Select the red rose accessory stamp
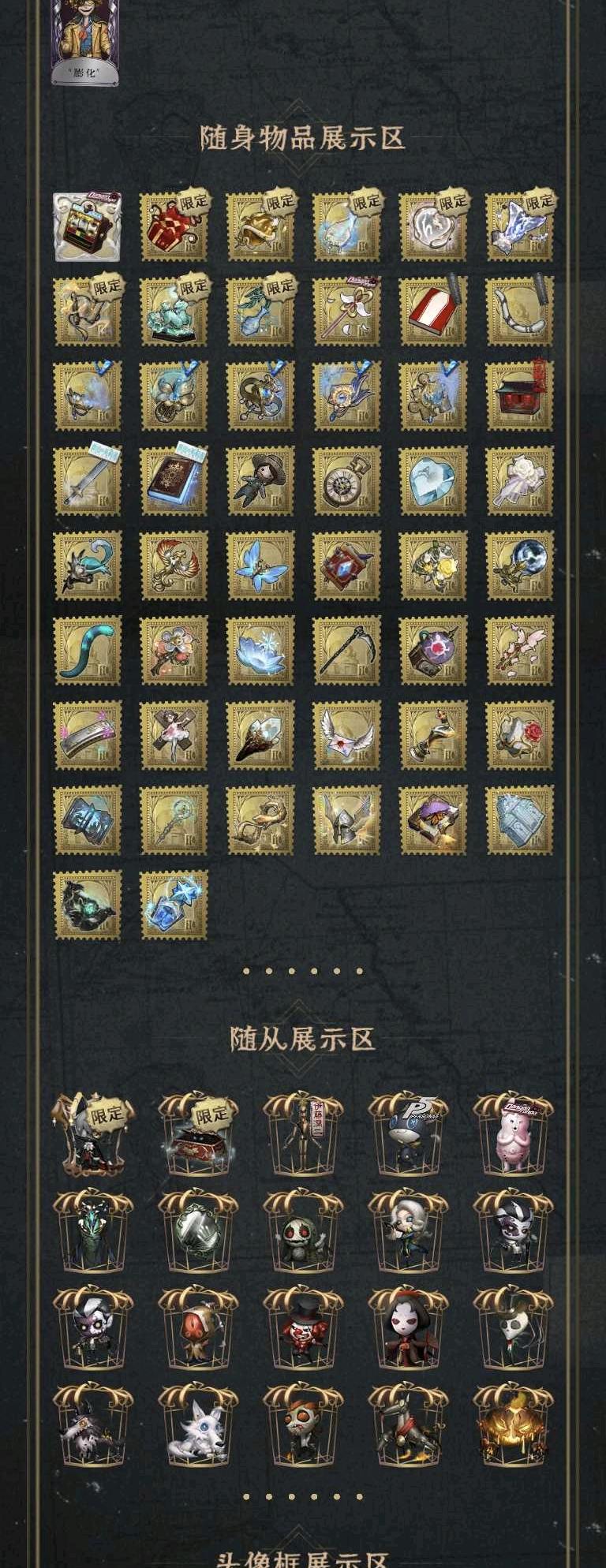 click(x=519, y=735)
